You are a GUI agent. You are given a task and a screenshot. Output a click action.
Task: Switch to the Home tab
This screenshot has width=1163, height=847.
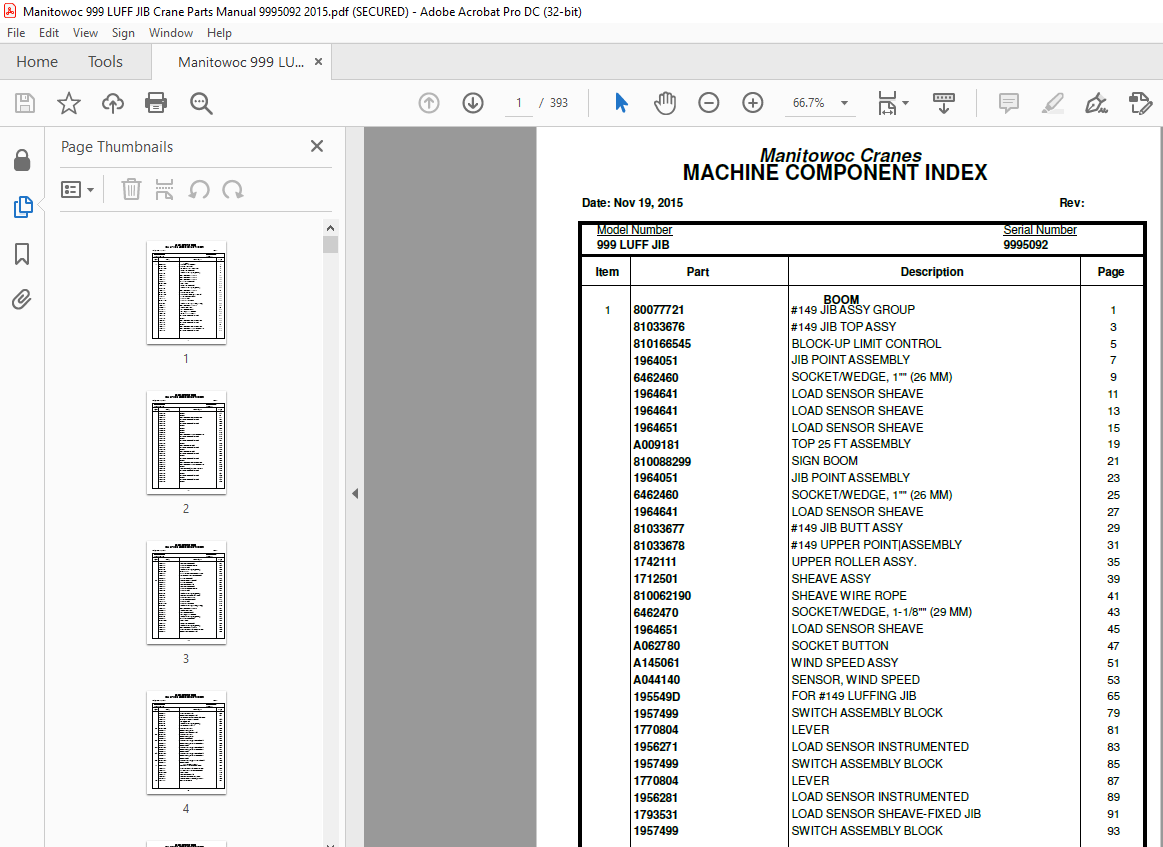click(x=37, y=62)
